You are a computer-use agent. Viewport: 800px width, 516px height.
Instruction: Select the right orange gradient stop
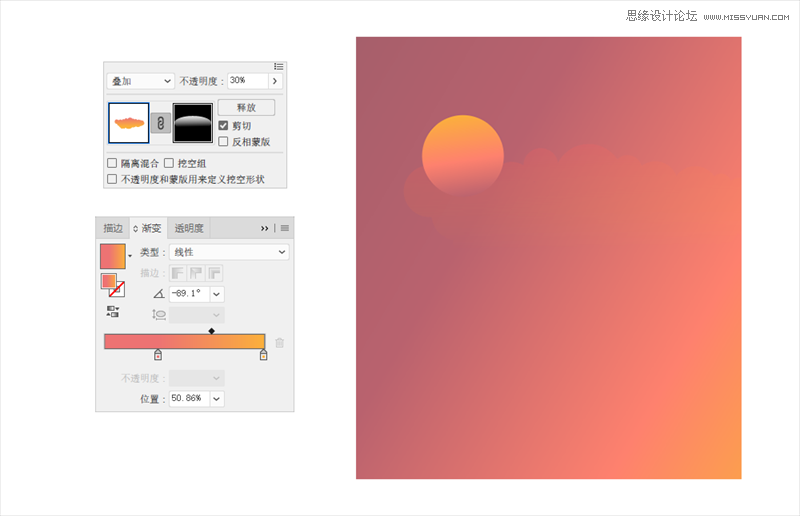coord(263,355)
